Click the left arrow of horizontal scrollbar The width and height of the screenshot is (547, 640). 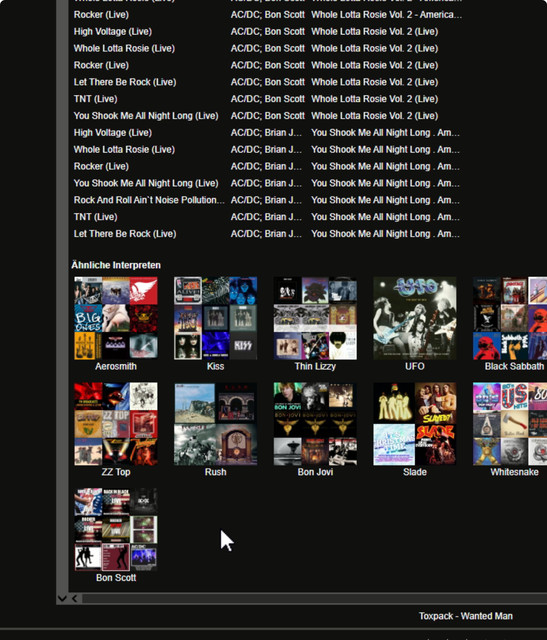pyautogui.click(x=75, y=598)
